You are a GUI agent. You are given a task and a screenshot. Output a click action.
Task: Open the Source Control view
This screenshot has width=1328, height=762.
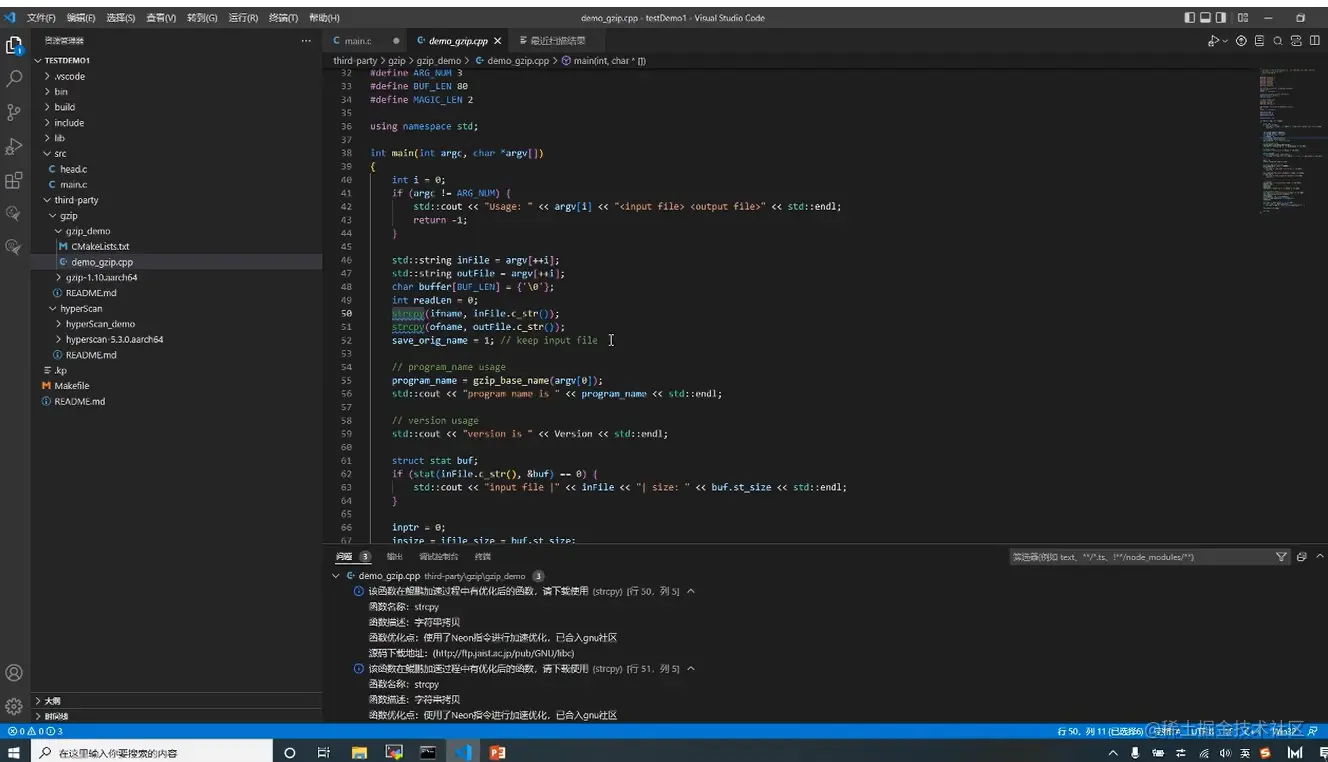click(14, 112)
